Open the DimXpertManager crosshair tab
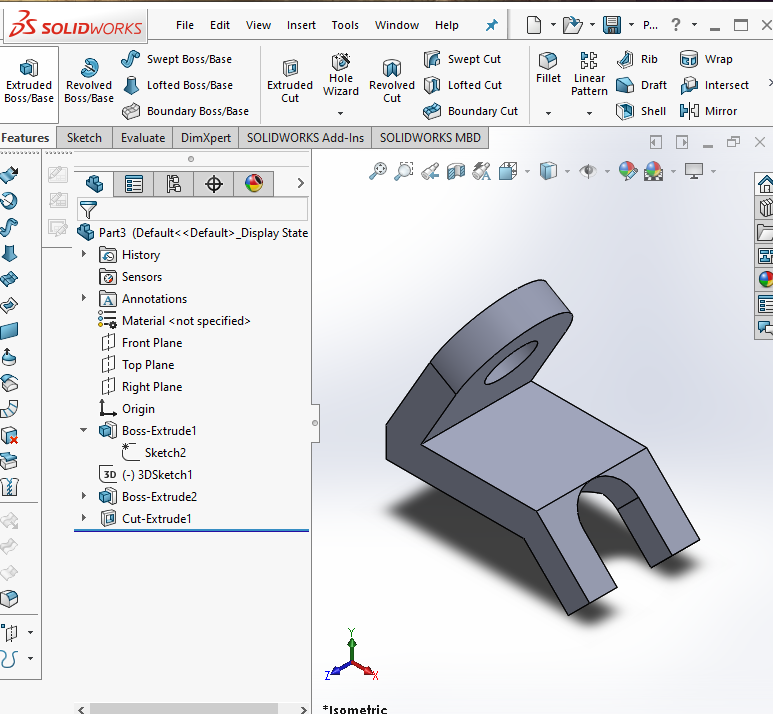Screen dimensions: 773x714 [x=213, y=184]
